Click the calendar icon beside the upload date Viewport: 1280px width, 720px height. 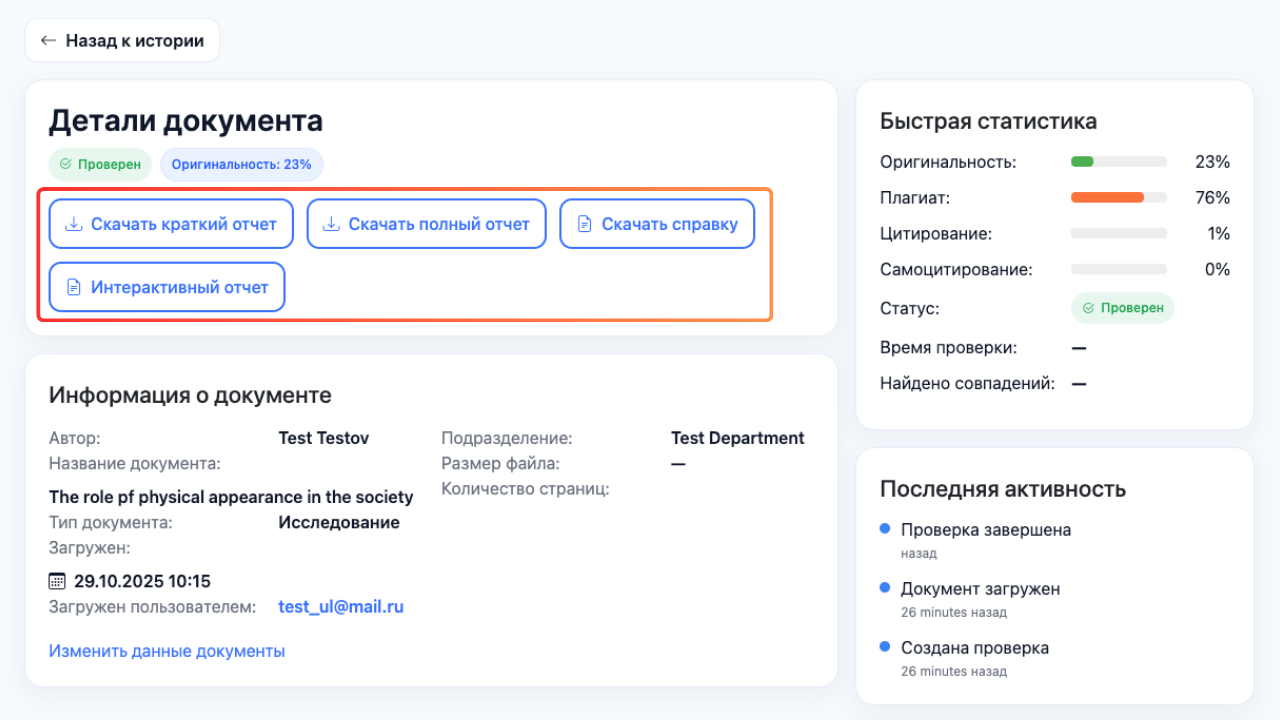[55, 581]
